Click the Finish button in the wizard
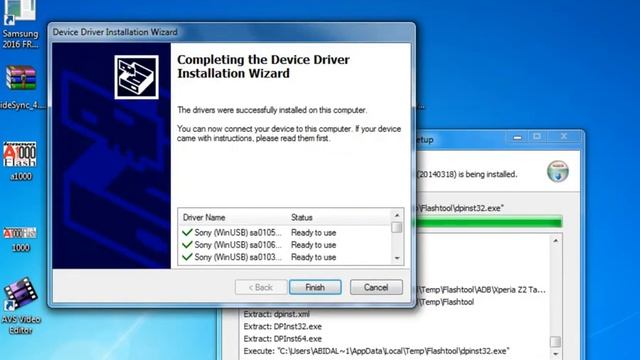Image resolution: width=640 pixels, height=360 pixels. click(x=315, y=287)
